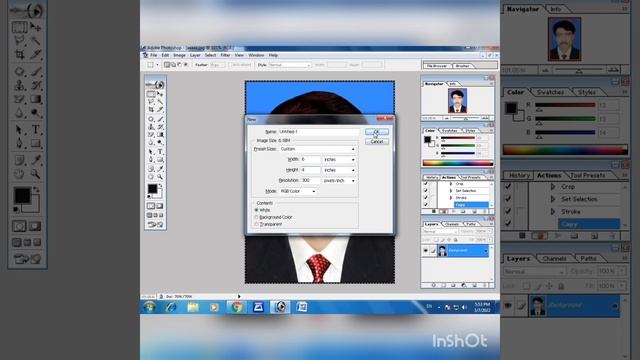Open Google Chrome from the Windows taskbar
Image resolution: width=640 pixels, height=360 pixels.
point(237,307)
